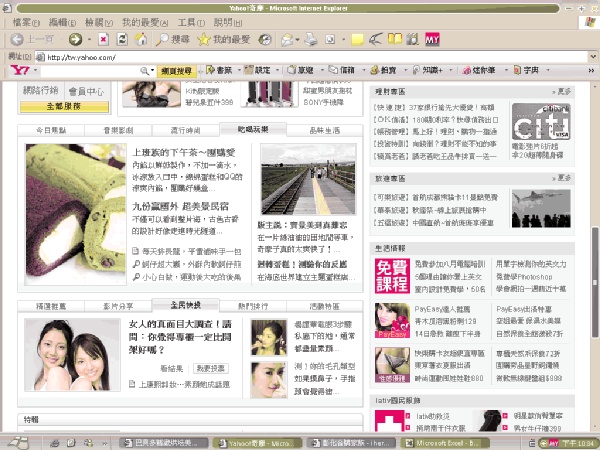Click the green Forward arrow button
This screenshot has height=450, width=600.
coord(75,39)
